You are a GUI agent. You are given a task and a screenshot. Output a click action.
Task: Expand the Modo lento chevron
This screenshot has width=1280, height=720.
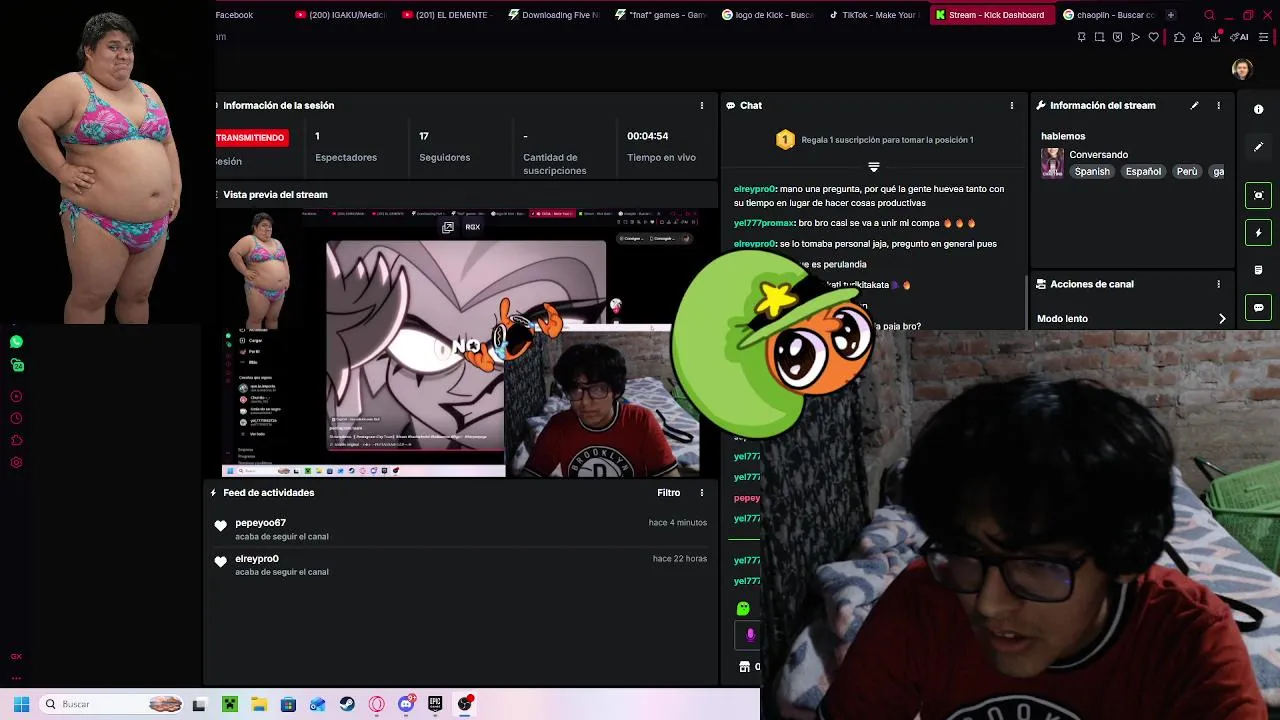[1222, 318]
